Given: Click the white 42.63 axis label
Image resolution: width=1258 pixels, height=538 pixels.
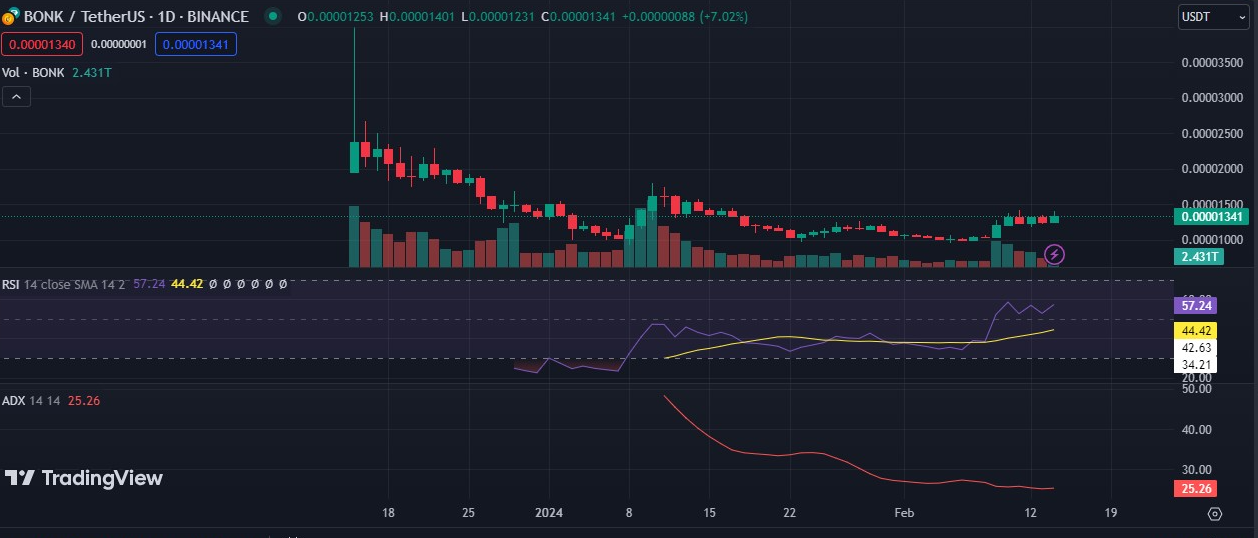Looking at the screenshot, I should [x=1196, y=348].
